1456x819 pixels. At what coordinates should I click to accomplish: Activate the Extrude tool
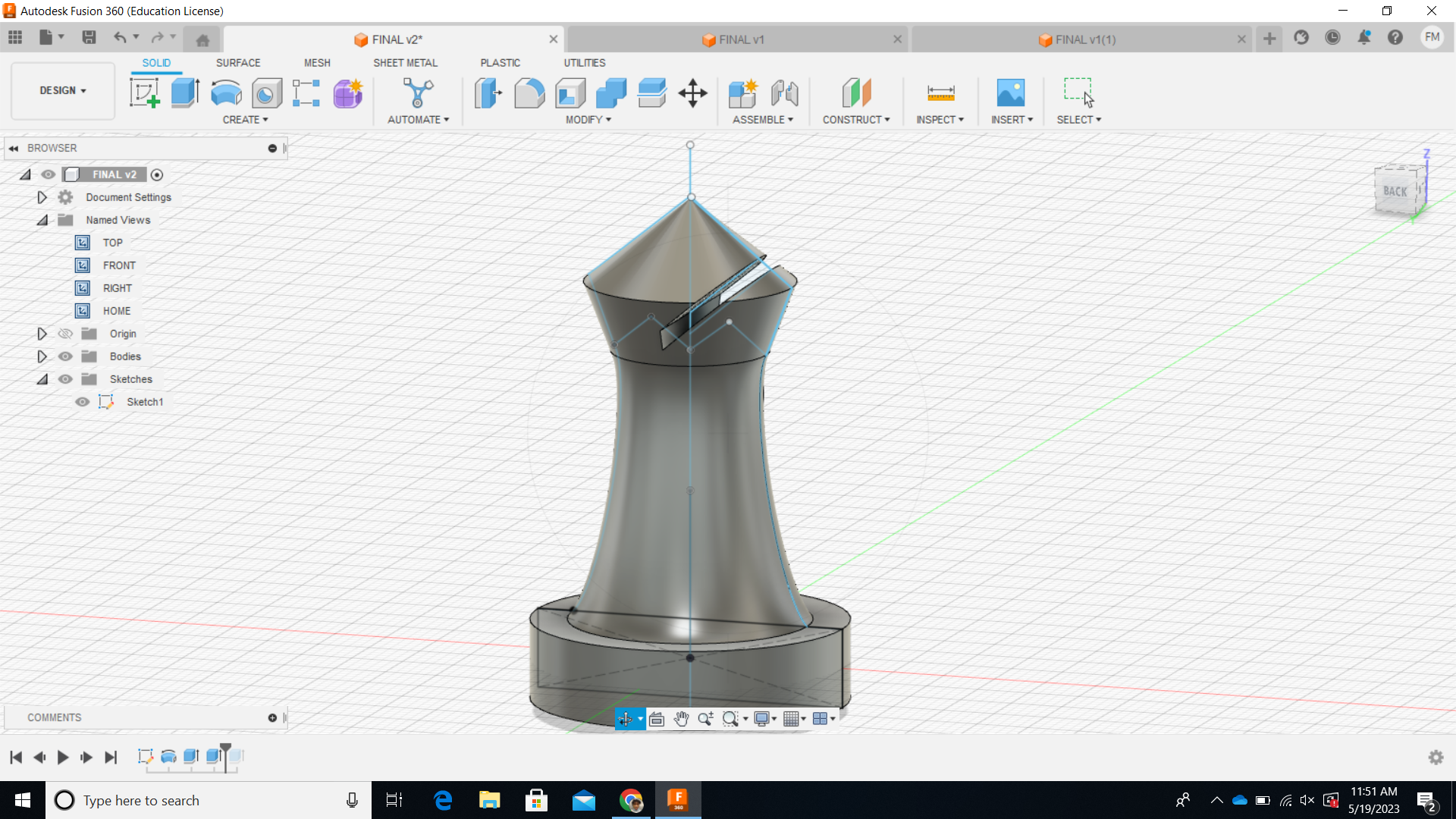point(185,93)
